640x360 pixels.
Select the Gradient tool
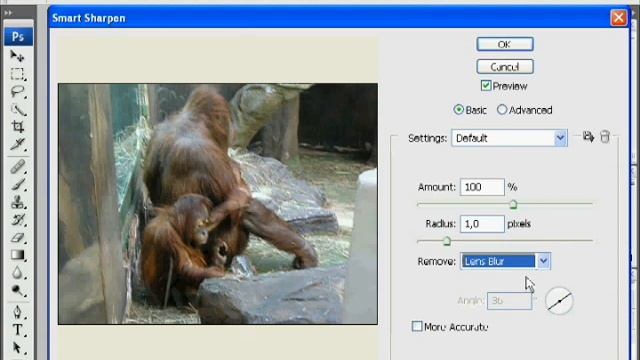[17, 255]
